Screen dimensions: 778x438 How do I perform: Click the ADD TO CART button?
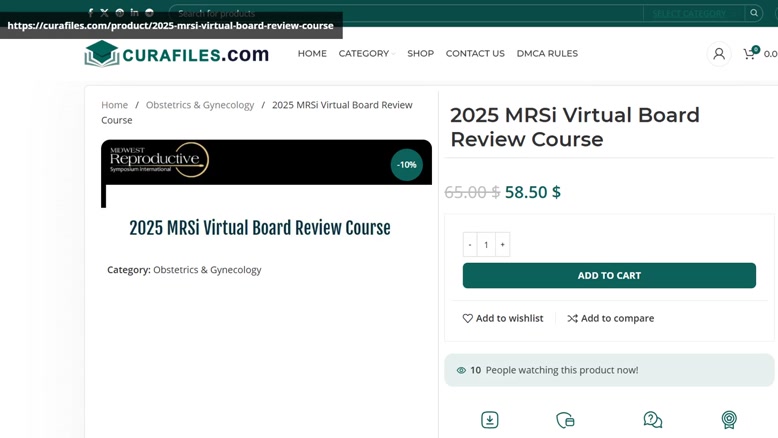[x=609, y=275]
